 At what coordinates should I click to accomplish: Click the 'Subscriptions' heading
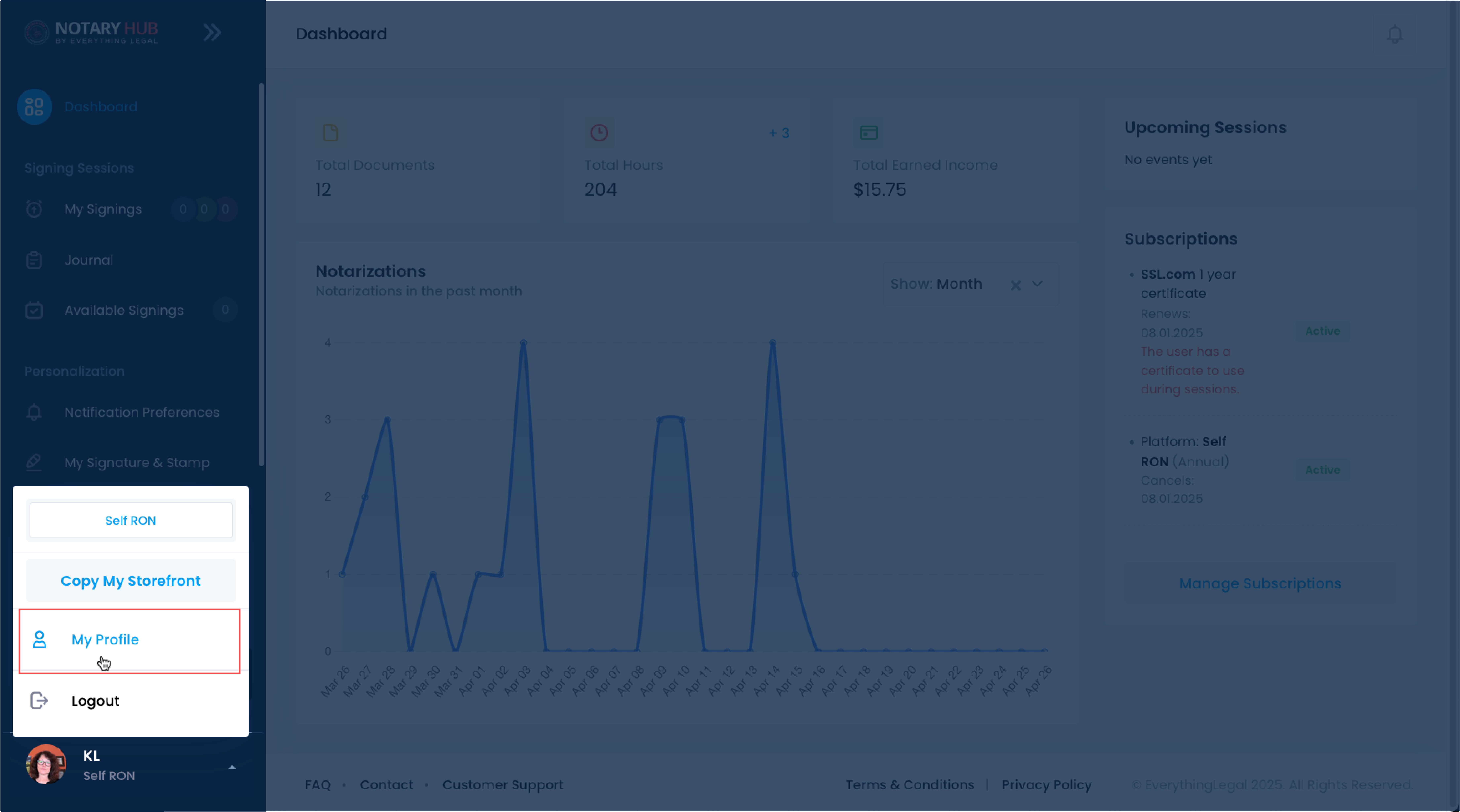tap(1181, 239)
